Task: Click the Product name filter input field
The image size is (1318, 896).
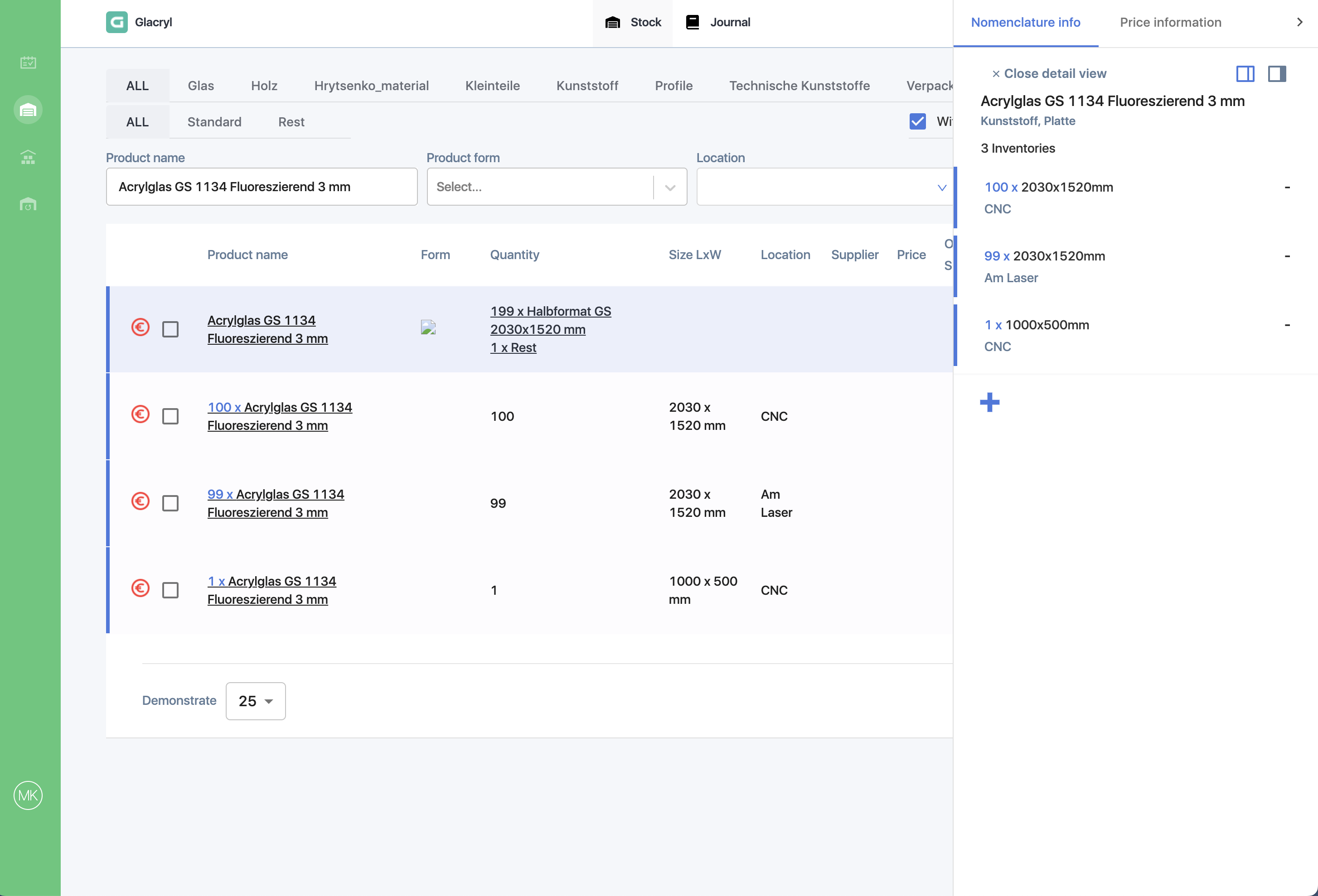Action: tap(262, 187)
